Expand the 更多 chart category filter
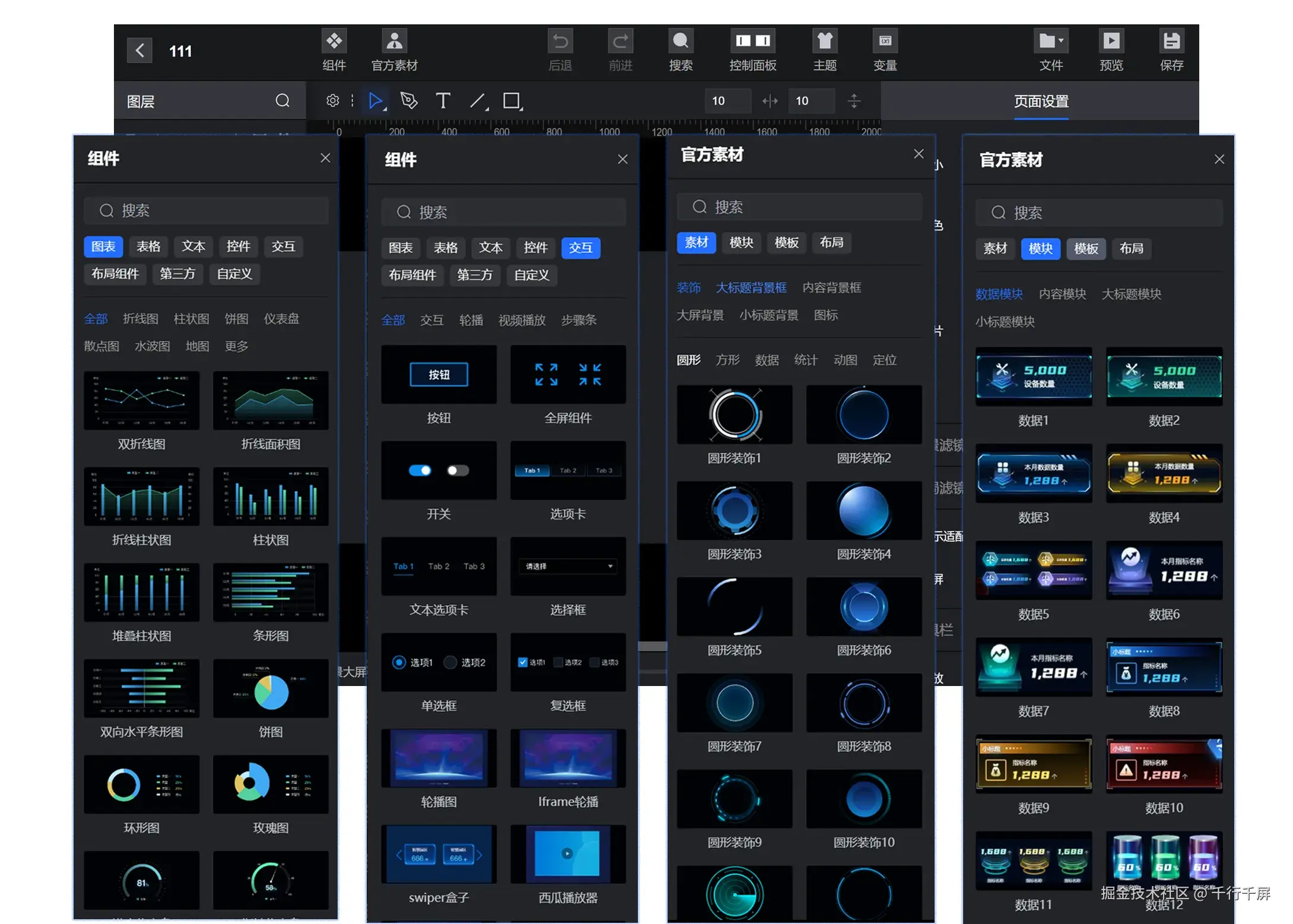 point(236,346)
